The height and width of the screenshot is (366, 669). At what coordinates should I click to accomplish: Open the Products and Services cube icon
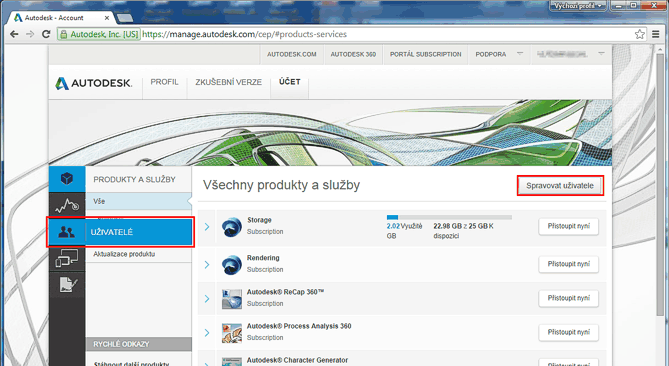(x=67, y=179)
